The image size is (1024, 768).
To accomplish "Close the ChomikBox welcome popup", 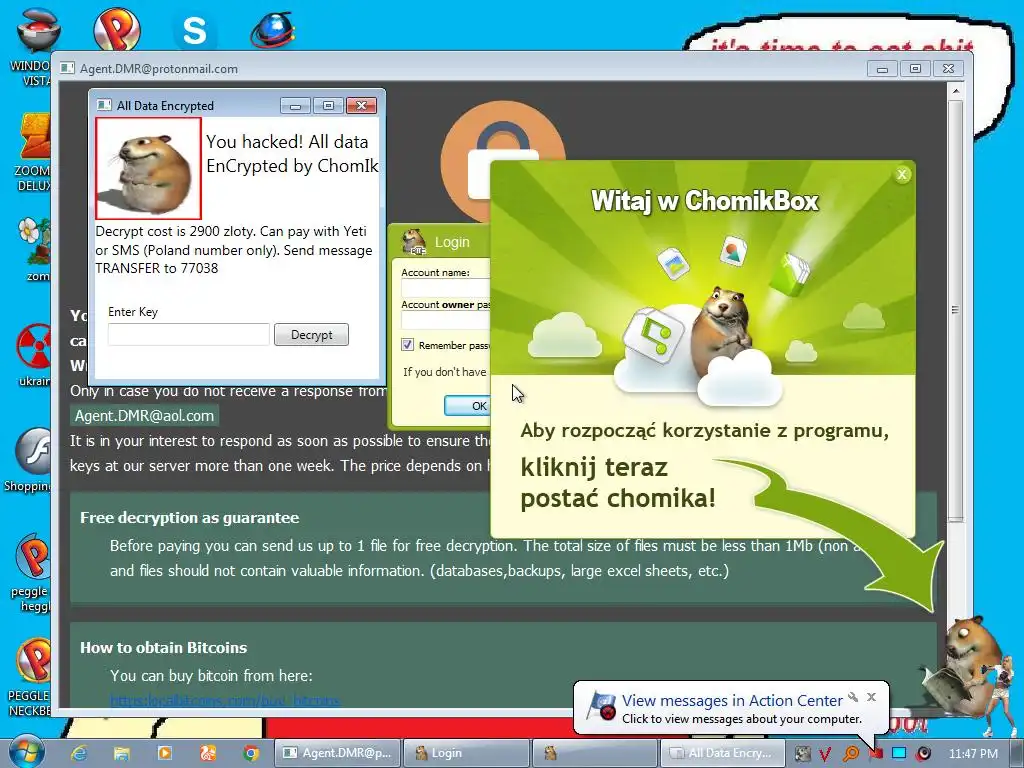I will 902,174.
